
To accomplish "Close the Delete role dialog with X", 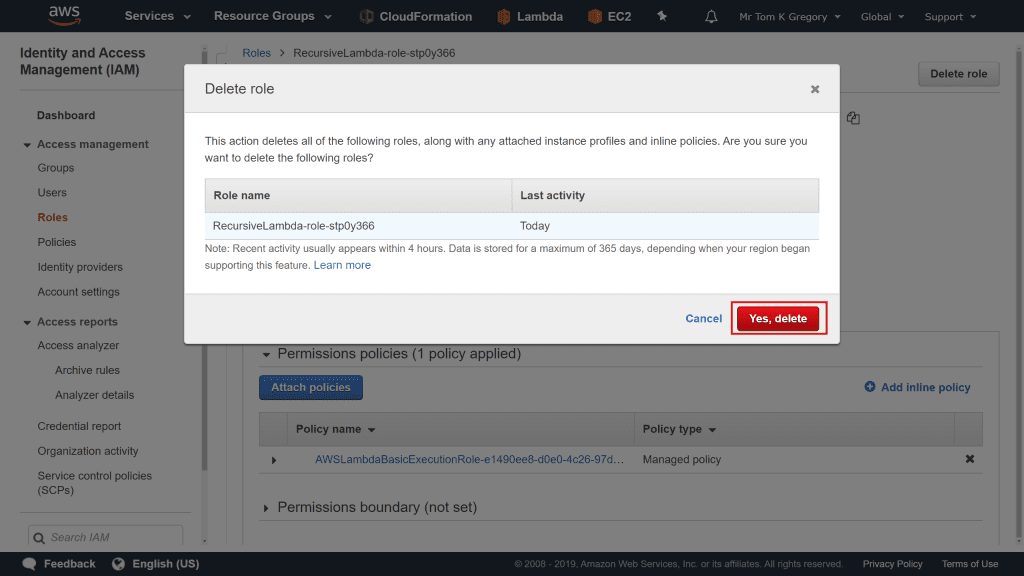I will (815, 89).
